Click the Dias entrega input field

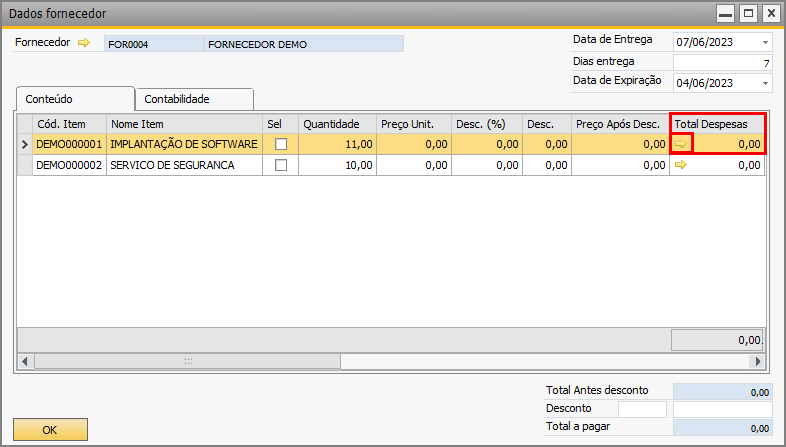[722, 63]
